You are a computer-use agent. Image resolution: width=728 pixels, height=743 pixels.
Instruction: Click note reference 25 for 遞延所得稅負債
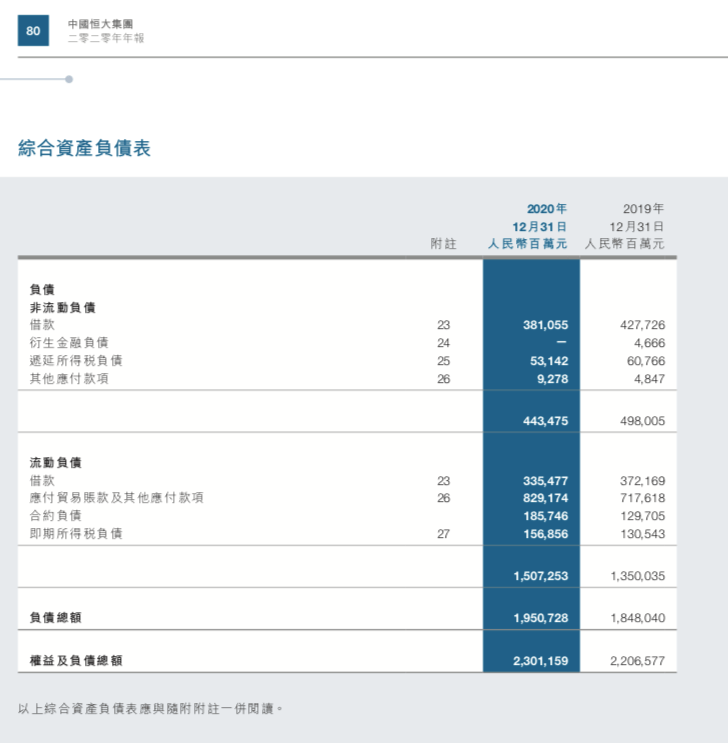[444, 361]
